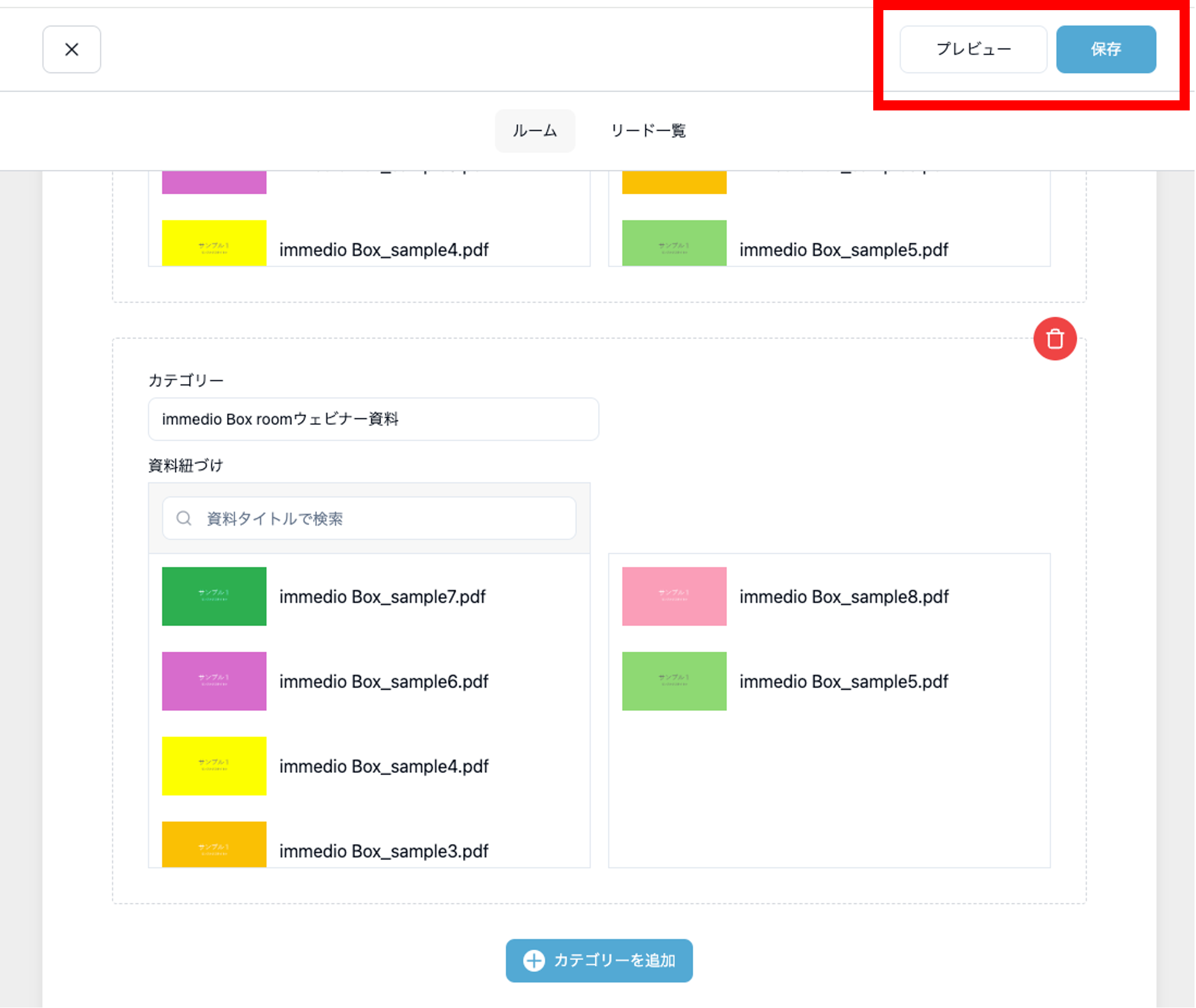
Task: Click plus icon in カテゴリーを追加 button
Action: (x=534, y=961)
